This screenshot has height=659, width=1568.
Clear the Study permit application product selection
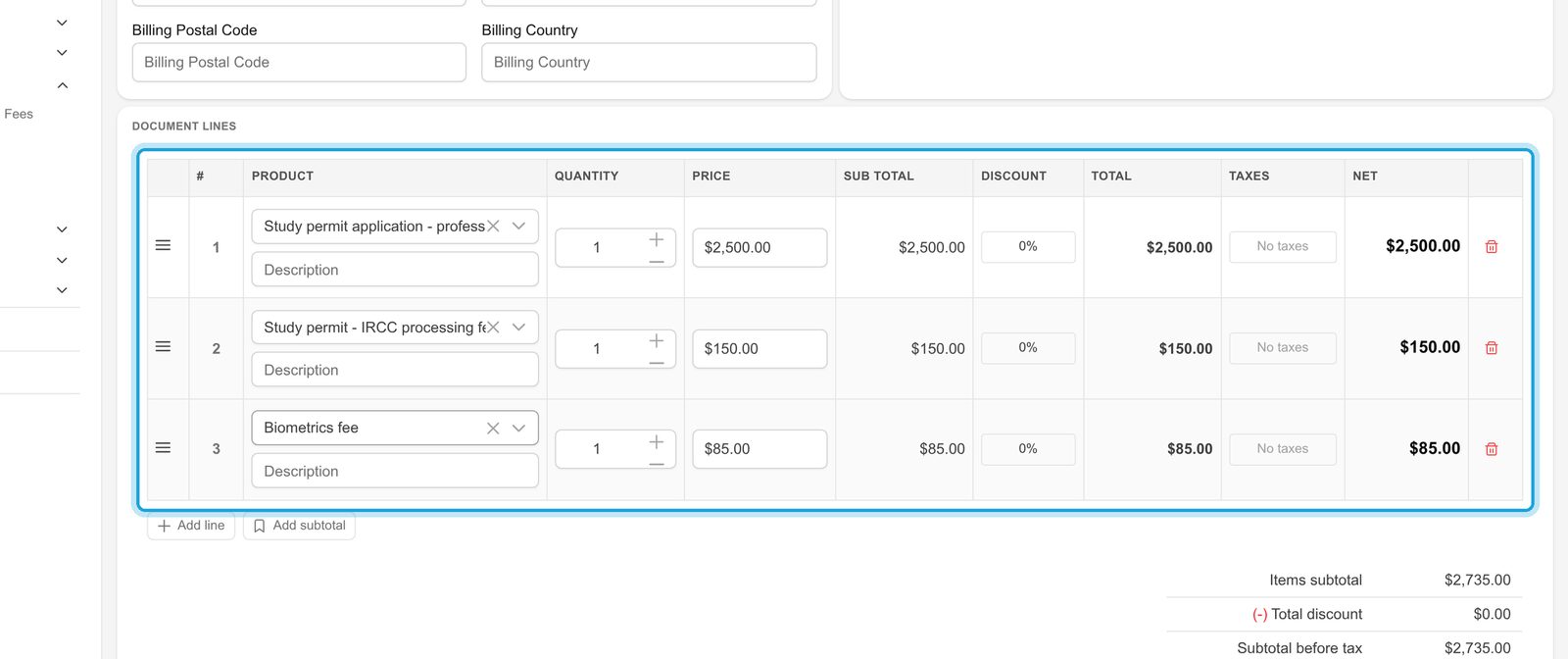click(x=494, y=226)
